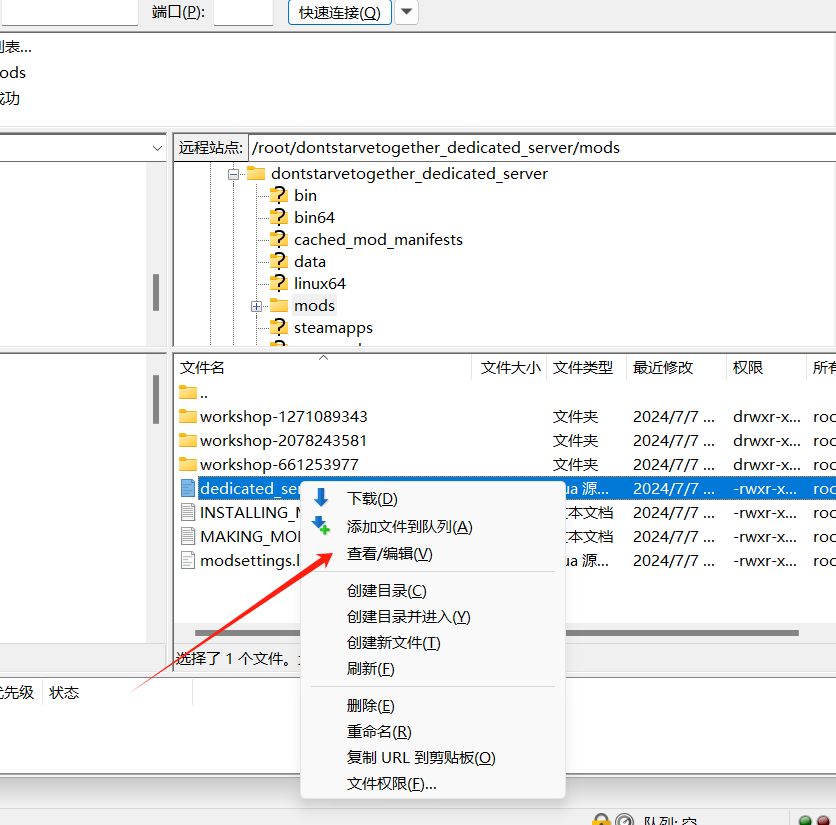
Task: Click the question-mark folder icon beside bin64
Action: (278, 217)
